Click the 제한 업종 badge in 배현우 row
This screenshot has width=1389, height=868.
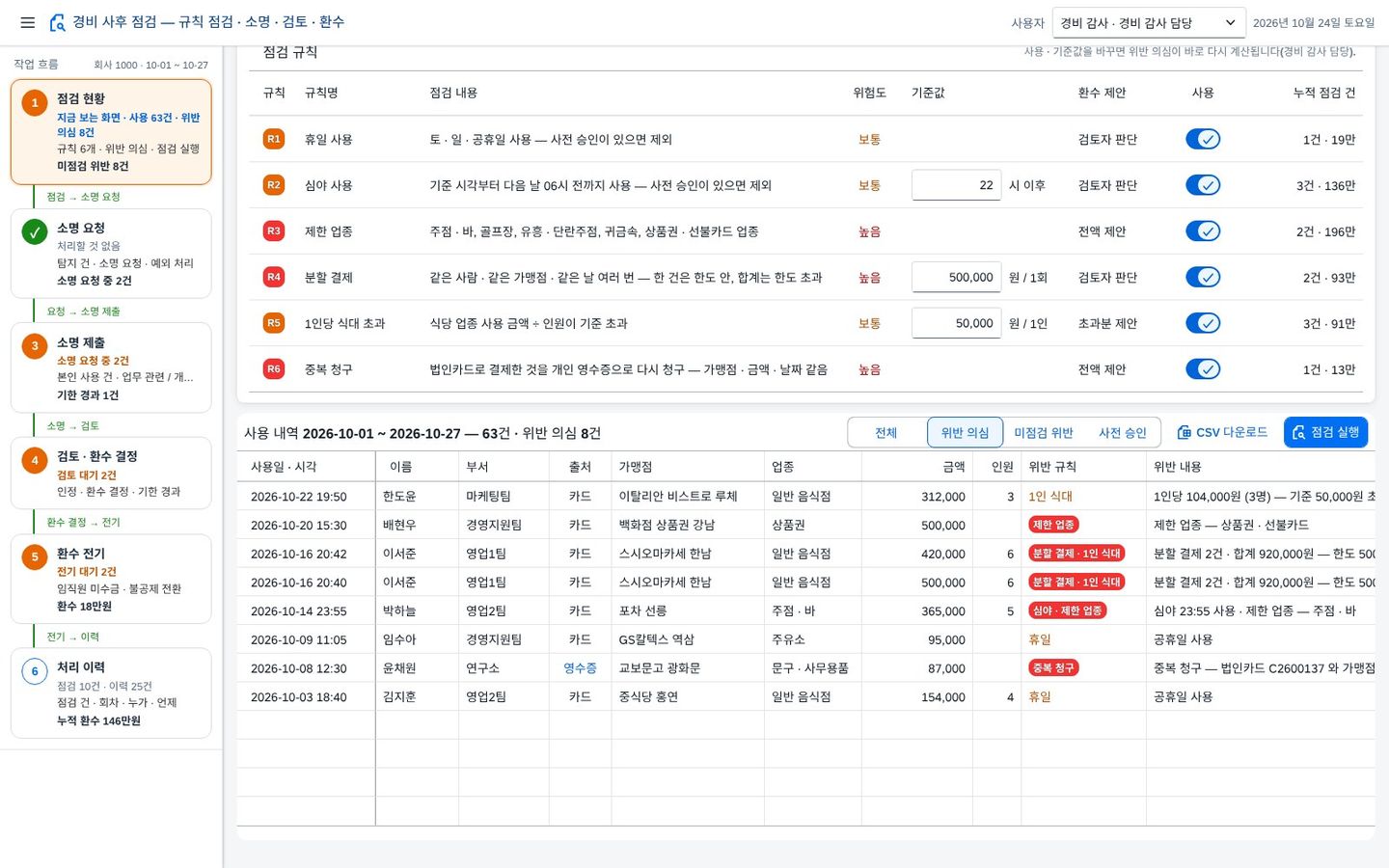(x=1053, y=525)
